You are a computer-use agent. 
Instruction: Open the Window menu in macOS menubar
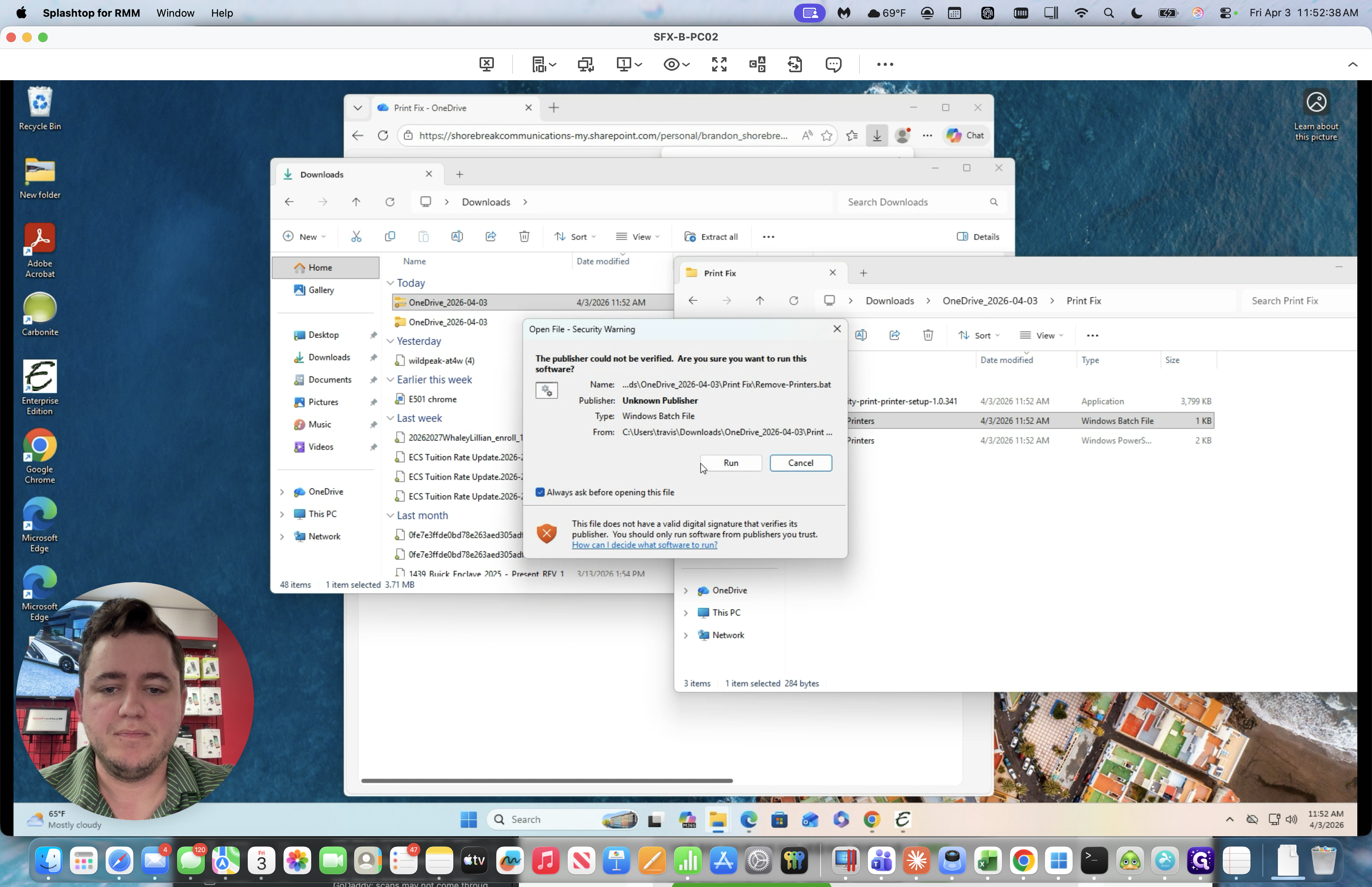(175, 13)
